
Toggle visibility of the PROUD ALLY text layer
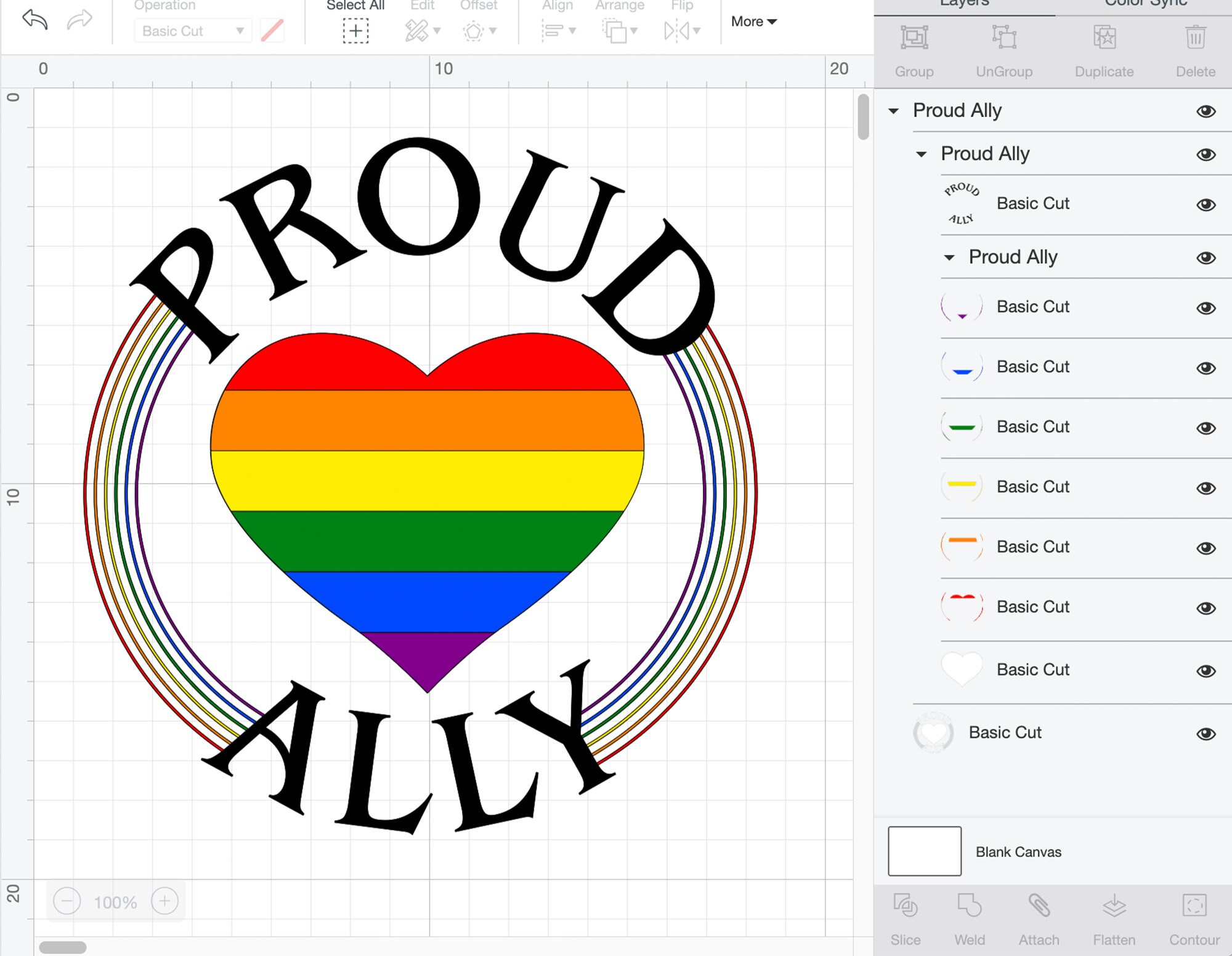[1206, 205]
